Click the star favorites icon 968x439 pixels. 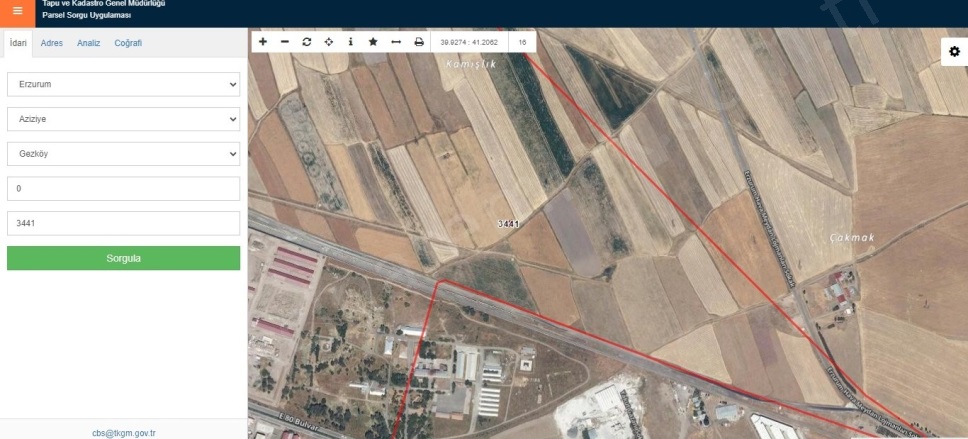[373, 42]
